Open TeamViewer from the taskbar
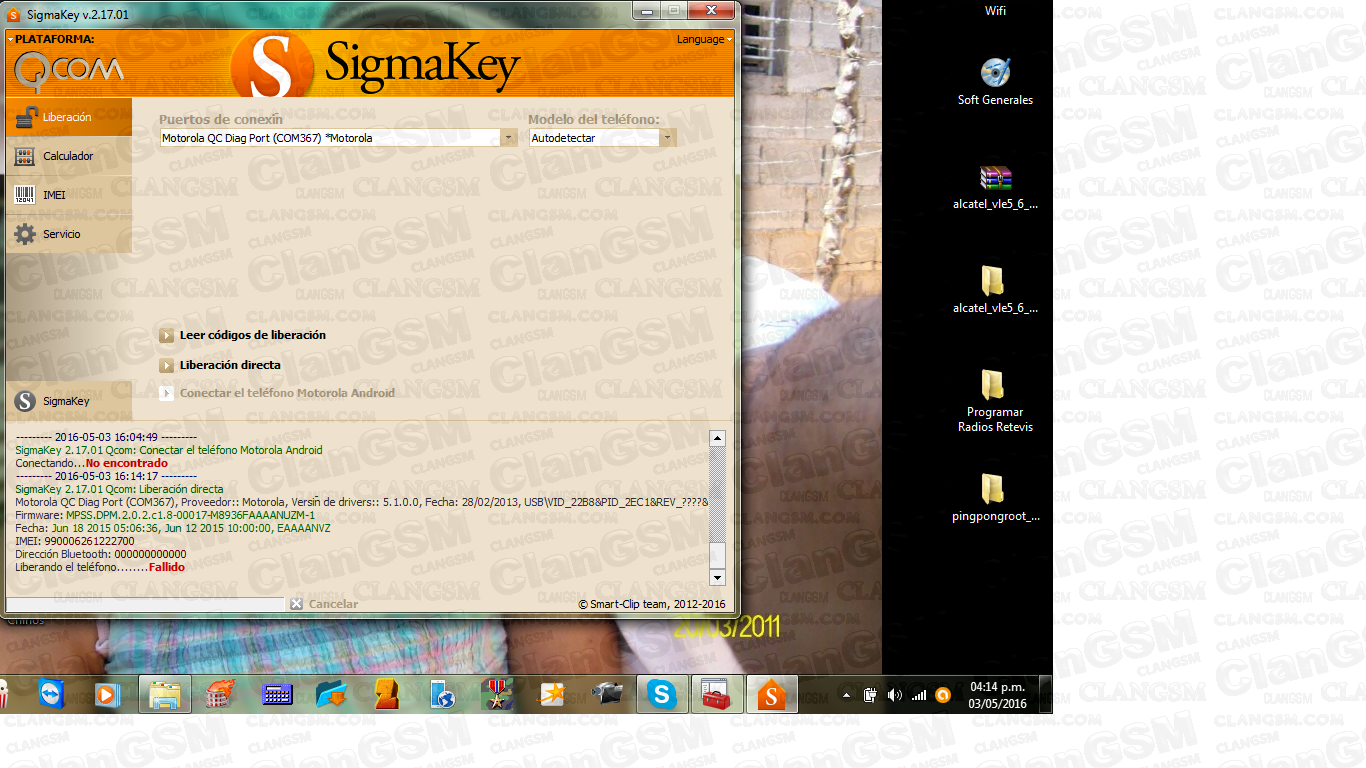The width and height of the screenshot is (1366, 768). (50, 694)
